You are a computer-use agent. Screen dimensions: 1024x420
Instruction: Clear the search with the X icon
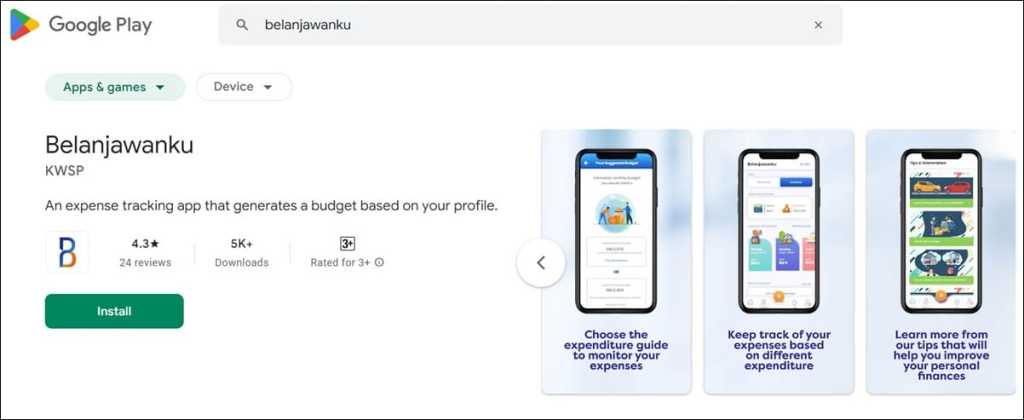[818, 25]
